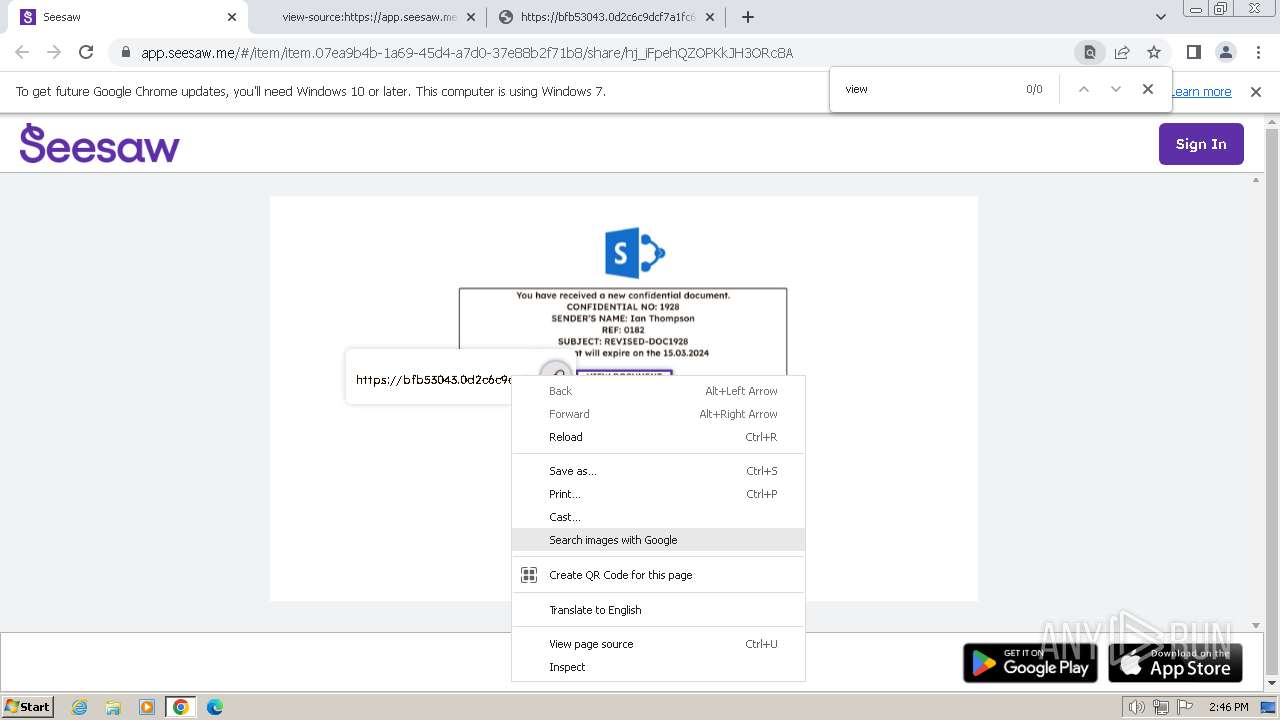Viewport: 1280px width, 720px height.
Task: Open the Learn more link
Action: tap(1202, 92)
